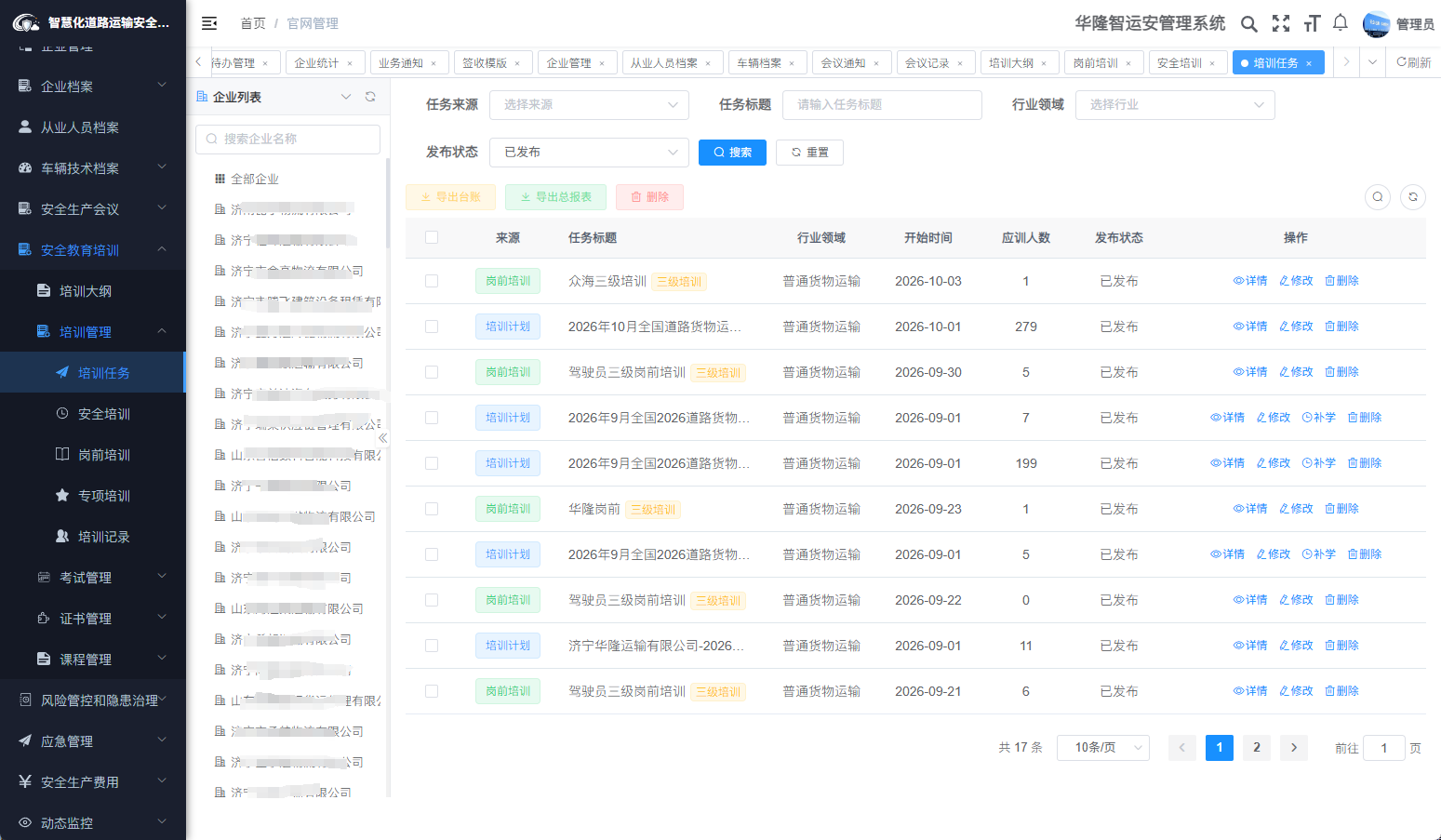Click the round search toggle icon above table
The width and height of the screenshot is (1441, 840).
[x=1378, y=196]
